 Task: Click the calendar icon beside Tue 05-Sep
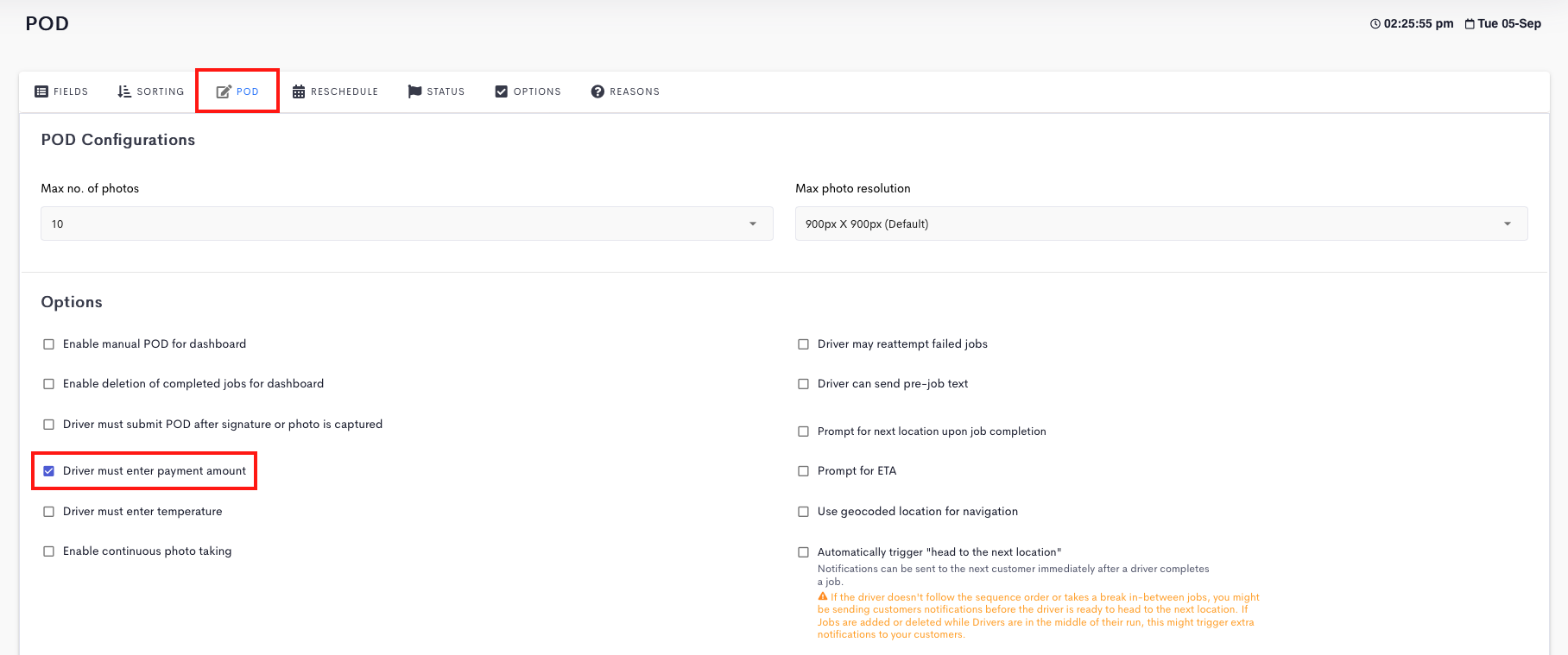click(1470, 24)
